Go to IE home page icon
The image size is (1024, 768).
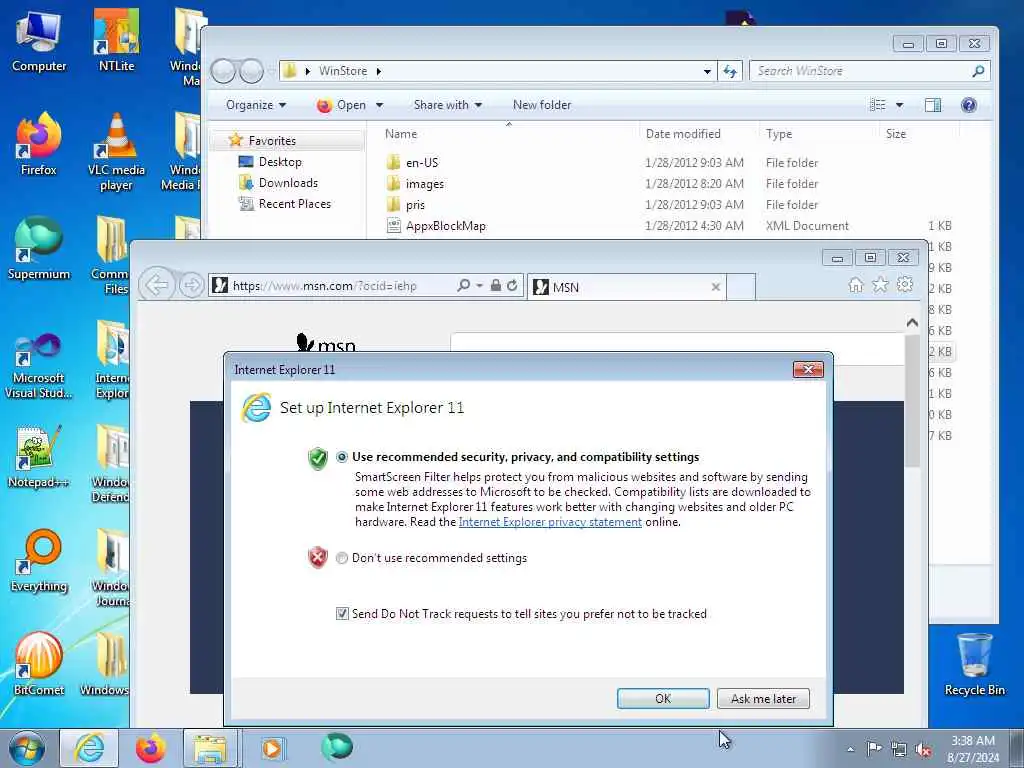856,285
